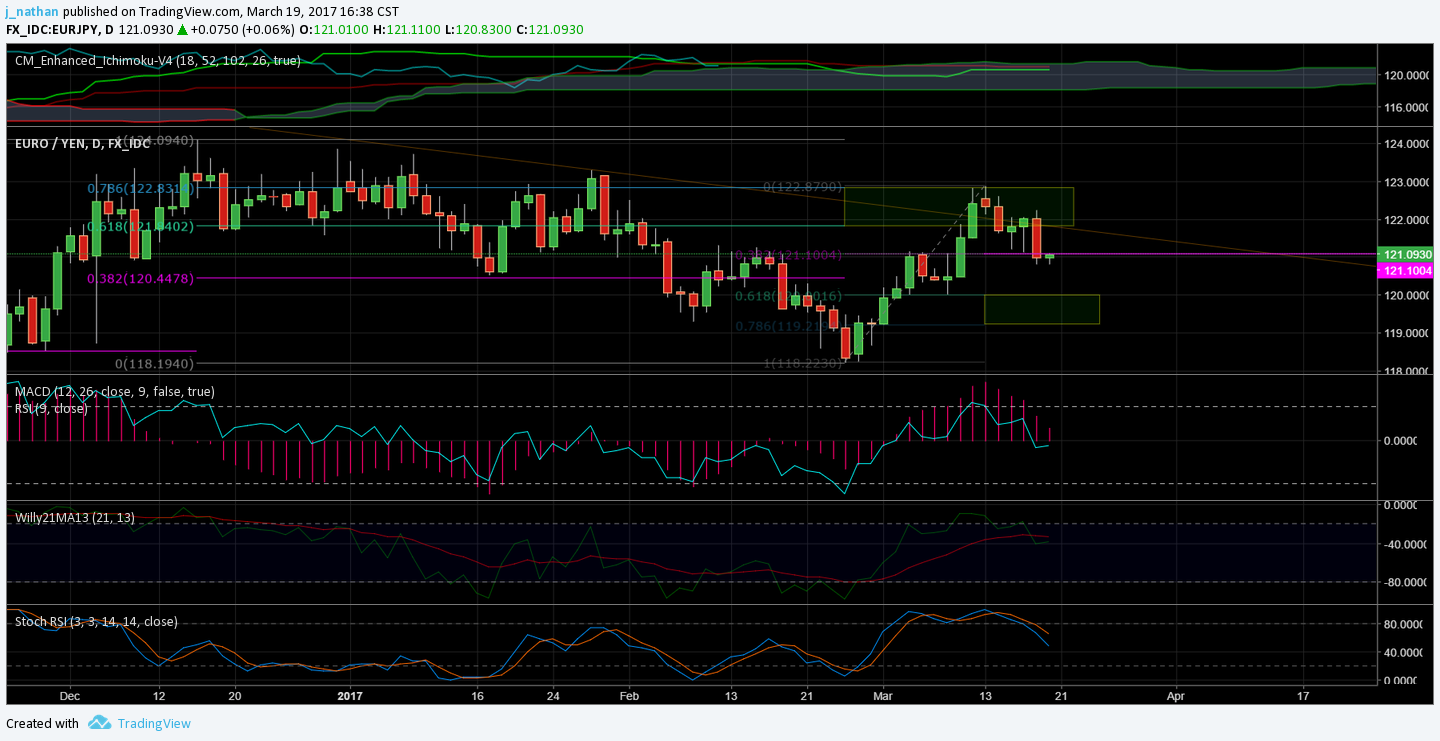The width and height of the screenshot is (1440, 741).
Task: Click the Feb label on the date axis
Action: 629,695
